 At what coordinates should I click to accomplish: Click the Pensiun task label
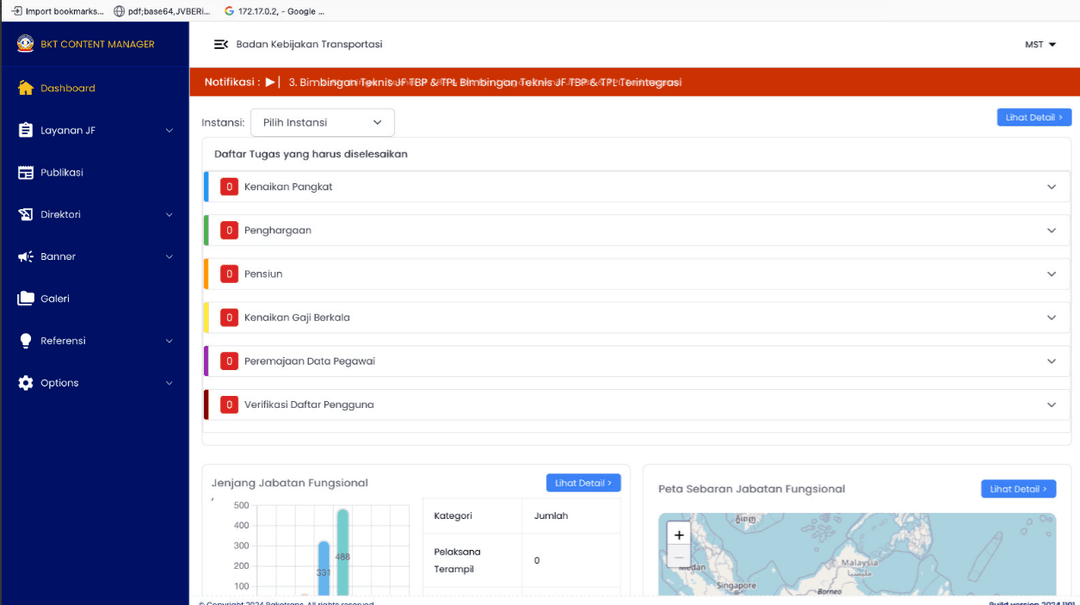click(x=263, y=274)
